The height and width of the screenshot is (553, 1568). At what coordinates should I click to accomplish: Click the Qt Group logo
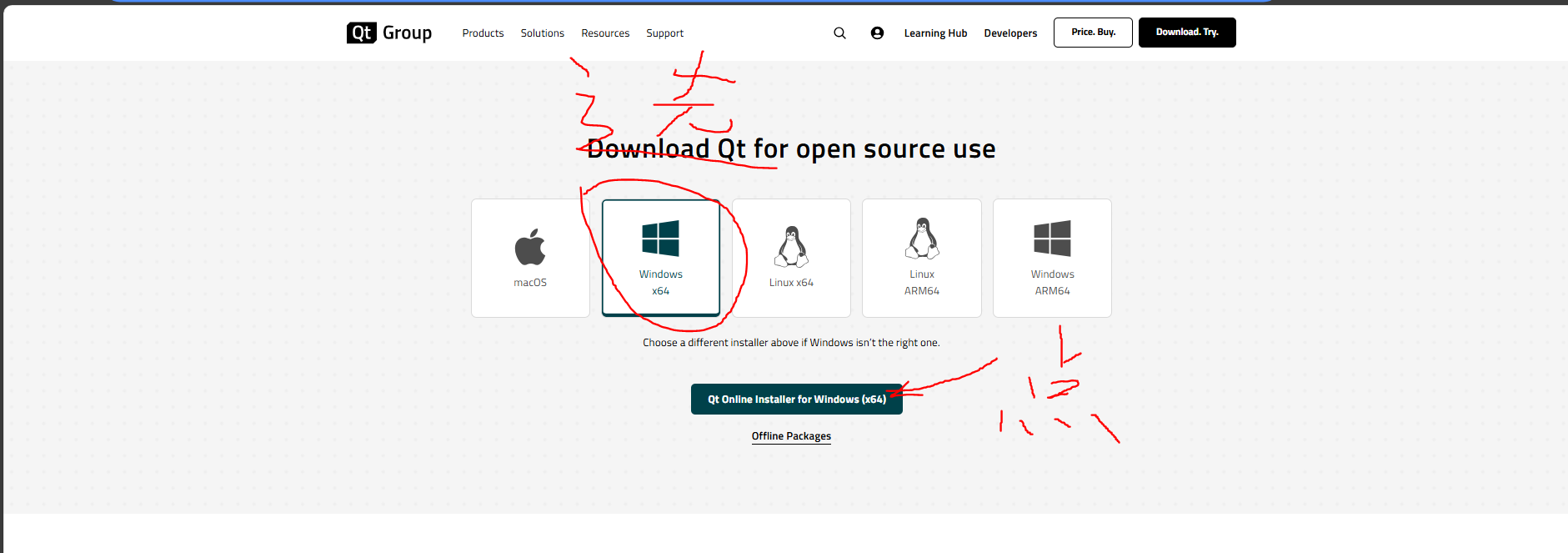point(389,33)
